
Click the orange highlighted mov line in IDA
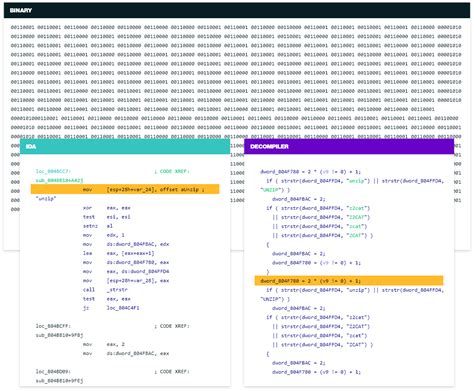pyautogui.click(x=125, y=189)
